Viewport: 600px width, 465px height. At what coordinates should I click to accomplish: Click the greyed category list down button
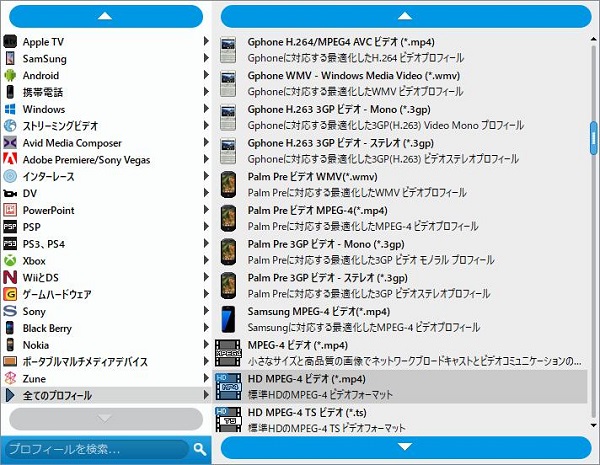click(x=106, y=419)
